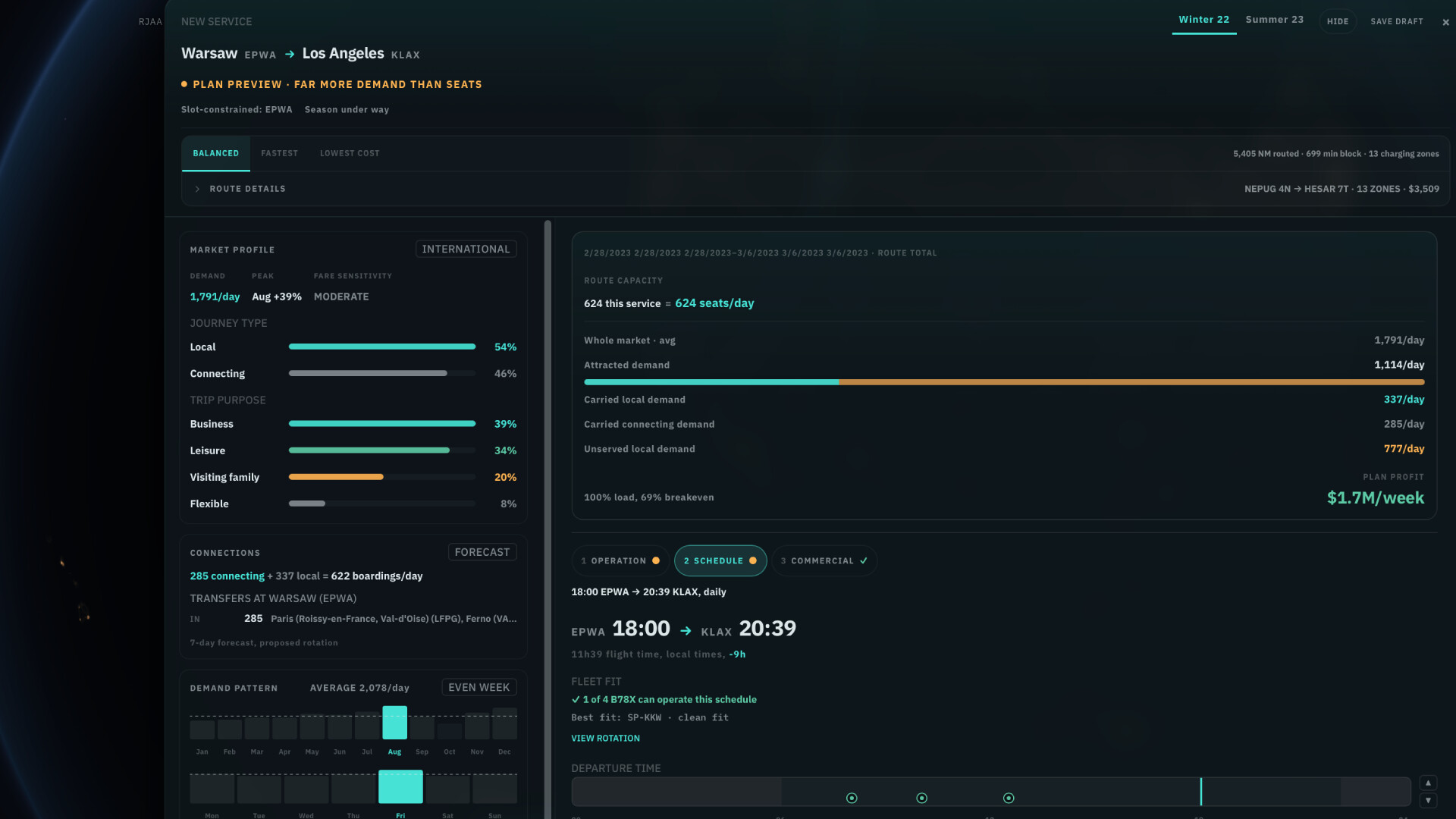
Task: Click the attracted demand progress bar
Action: pos(1004,382)
